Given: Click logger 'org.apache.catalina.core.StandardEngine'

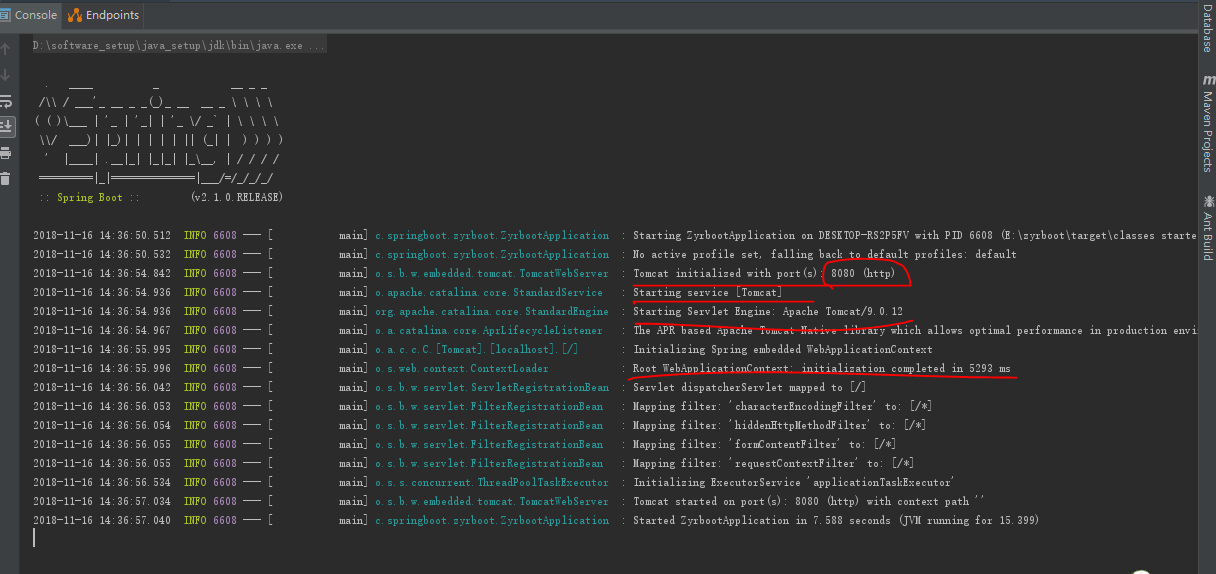Looking at the screenshot, I should [x=492, y=312].
